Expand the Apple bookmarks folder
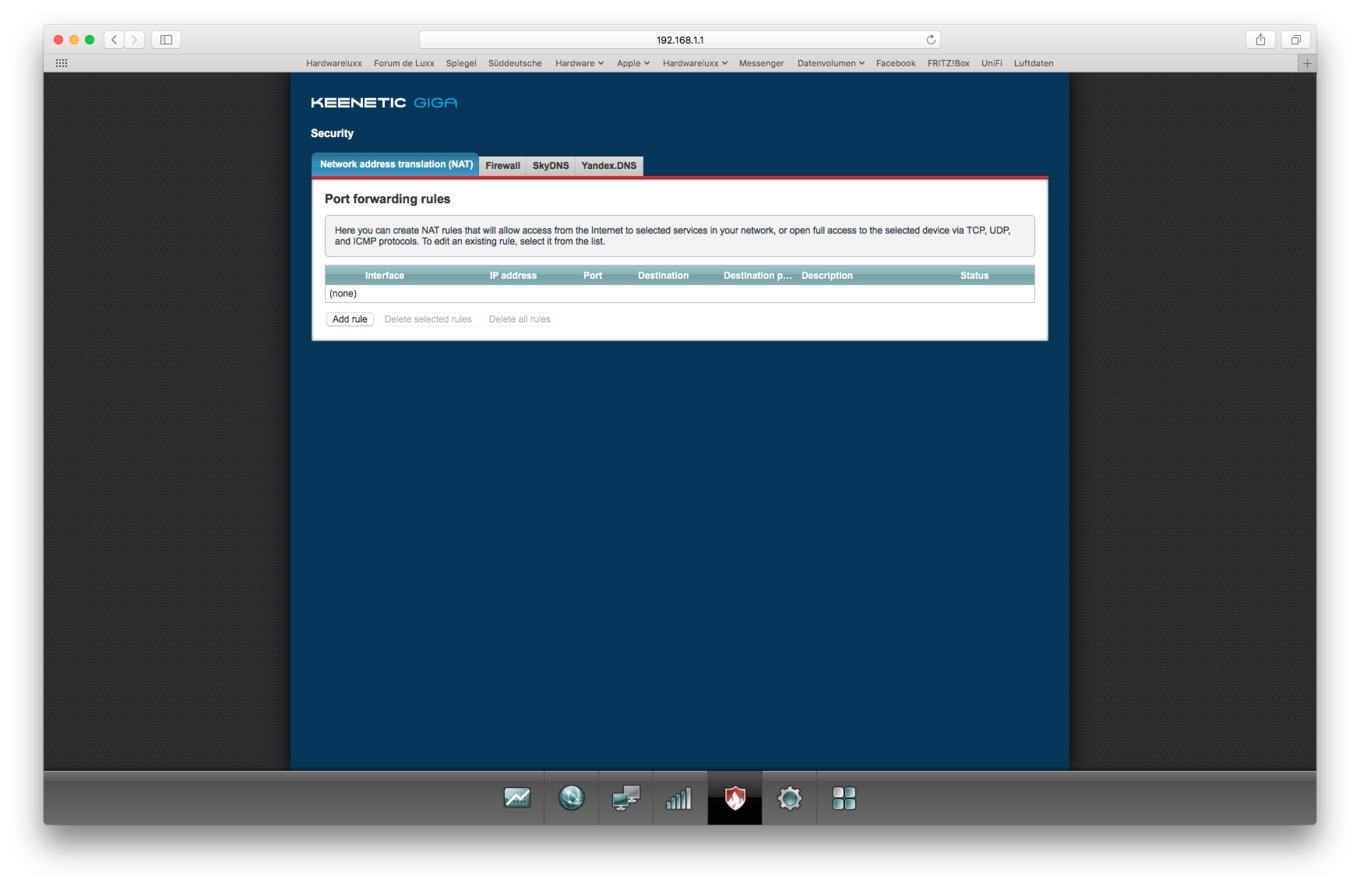The width and height of the screenshot is (1360, 887). pos(633,63)
